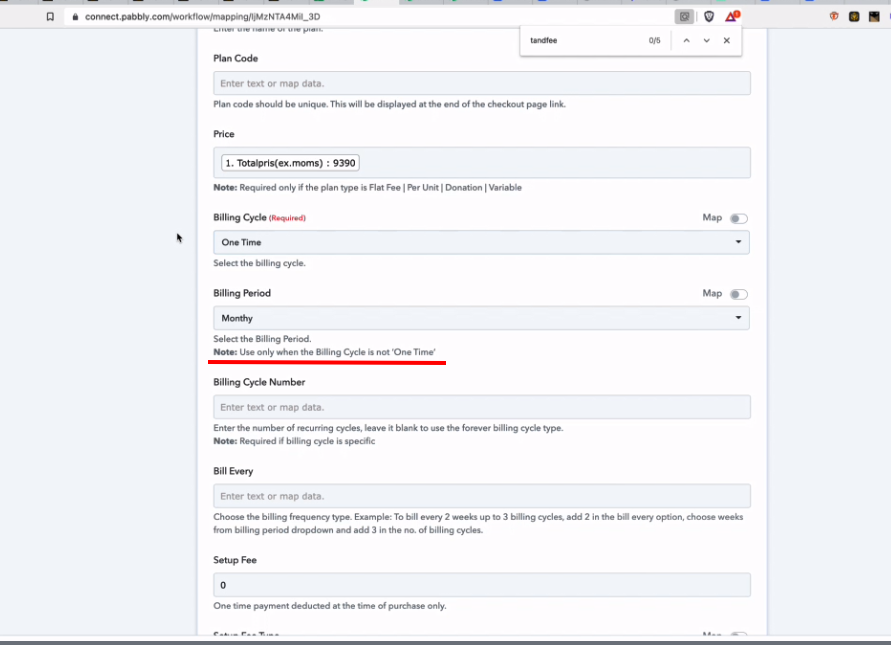The height and width of the screenshot is (645, 891).
Task: Open the Brave Rewards triangle icon
Action: [732, 17]
